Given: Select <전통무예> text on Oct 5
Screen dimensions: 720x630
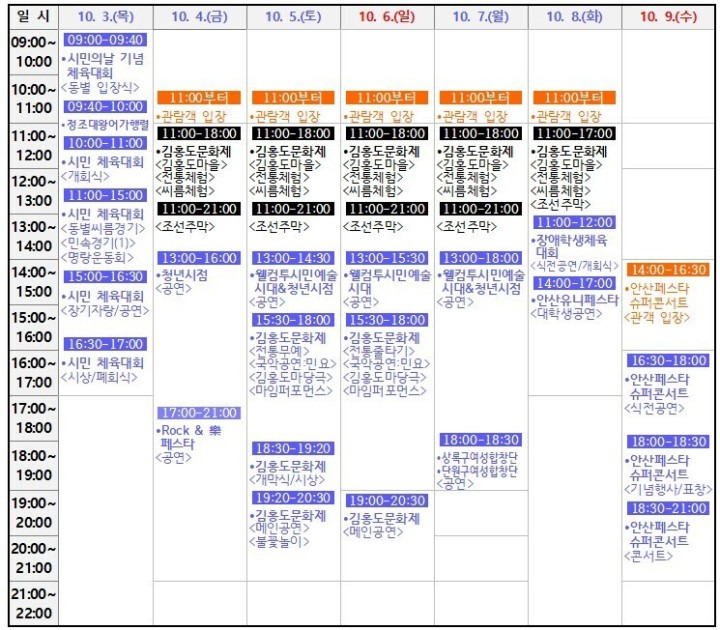Looking at the screenshot, I should (x=280, y=351).
